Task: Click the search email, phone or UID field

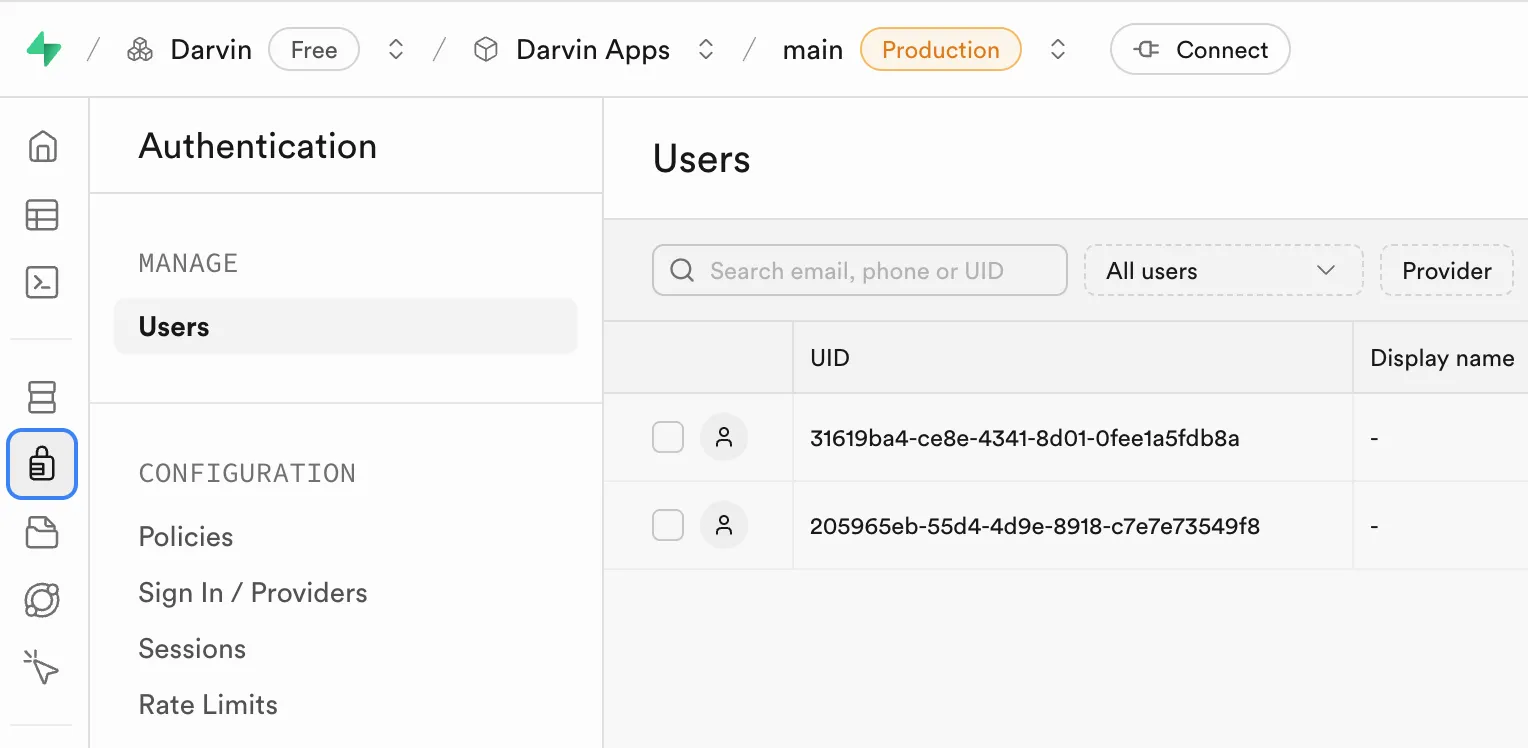Action: tap(858, 270)
